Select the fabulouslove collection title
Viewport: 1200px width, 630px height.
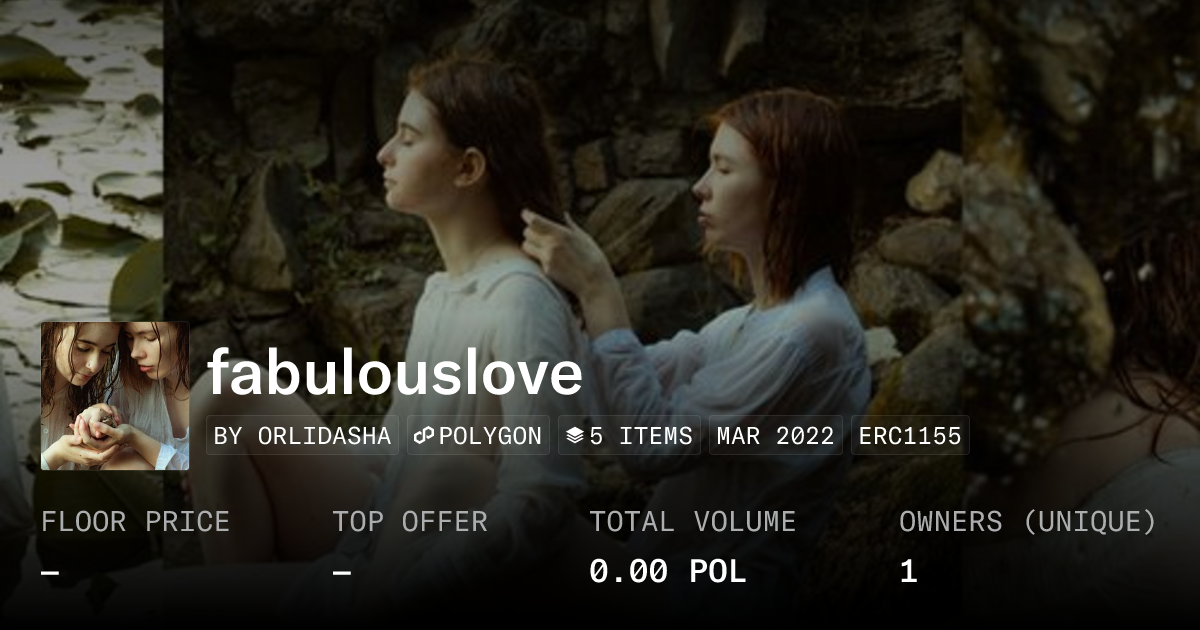pos(395,373)
